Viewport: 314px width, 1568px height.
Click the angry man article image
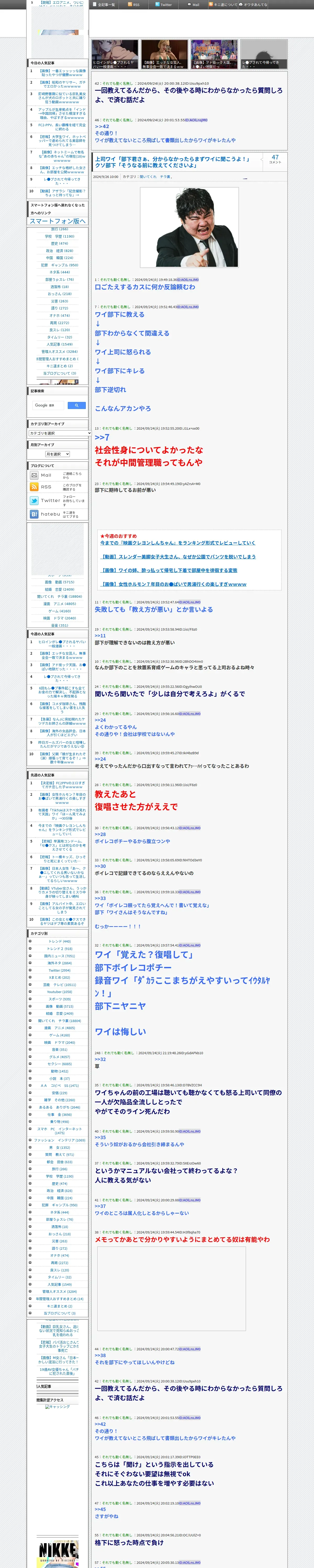point(189,228)
